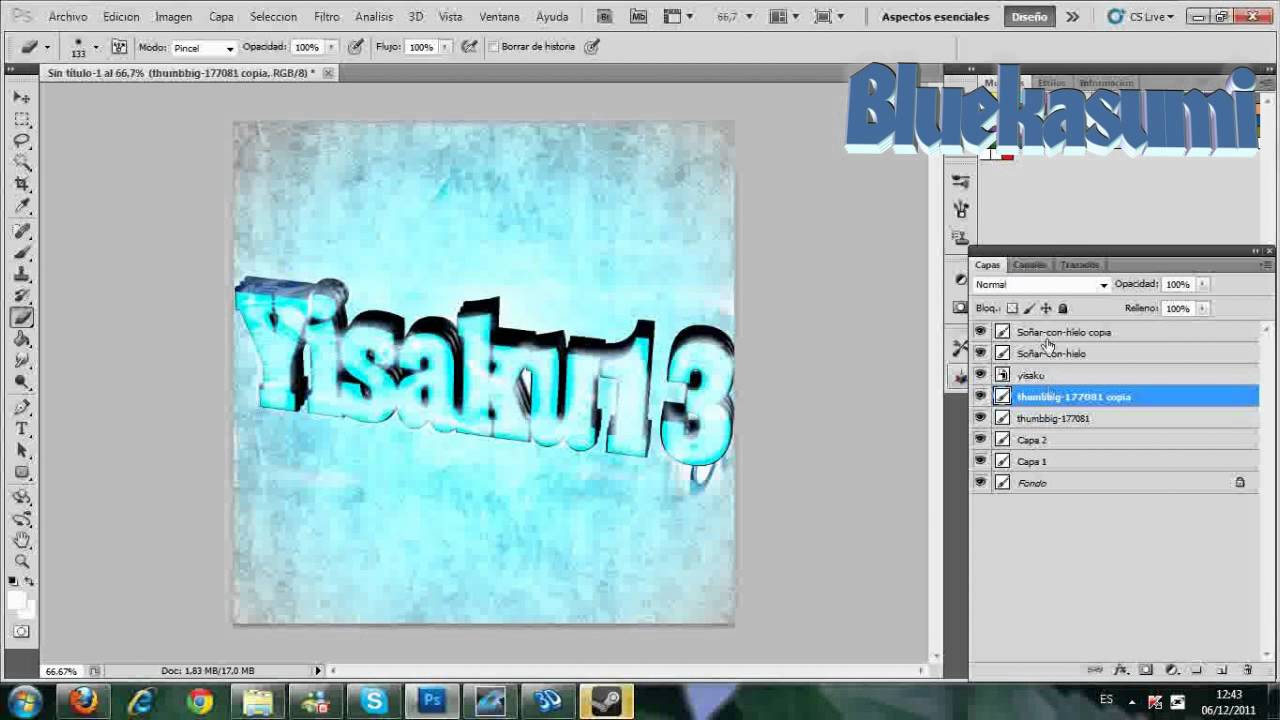Open the layer blend mode Normal dropdown
Screen dimensions: 1280x720
click(1041, 285)
